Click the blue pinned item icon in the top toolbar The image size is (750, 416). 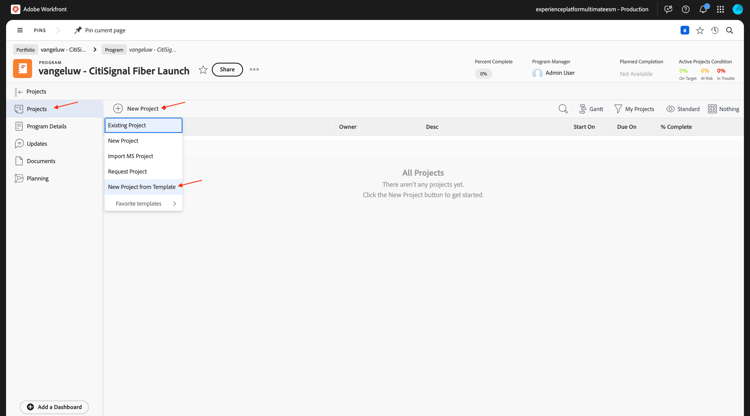click(684, 30)
